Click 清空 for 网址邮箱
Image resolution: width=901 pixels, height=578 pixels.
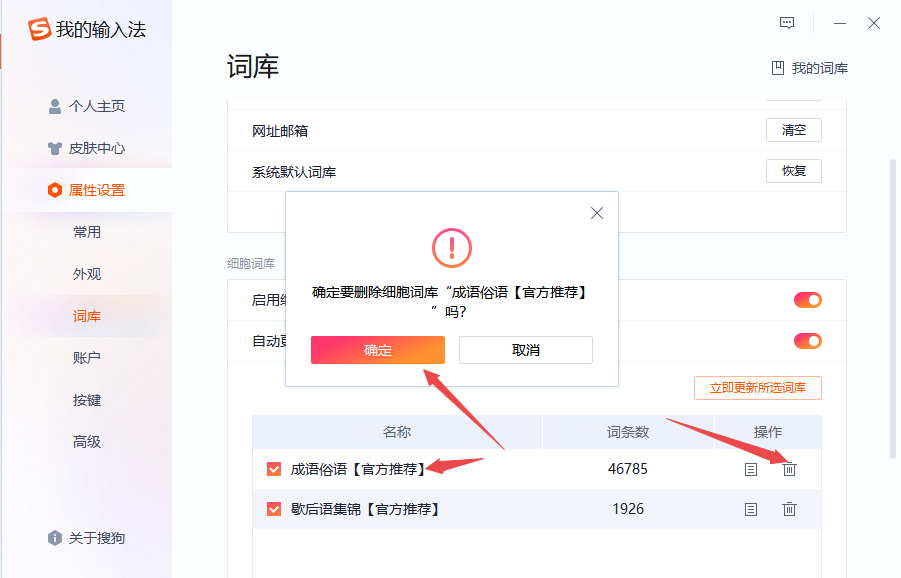coord(794,130)
